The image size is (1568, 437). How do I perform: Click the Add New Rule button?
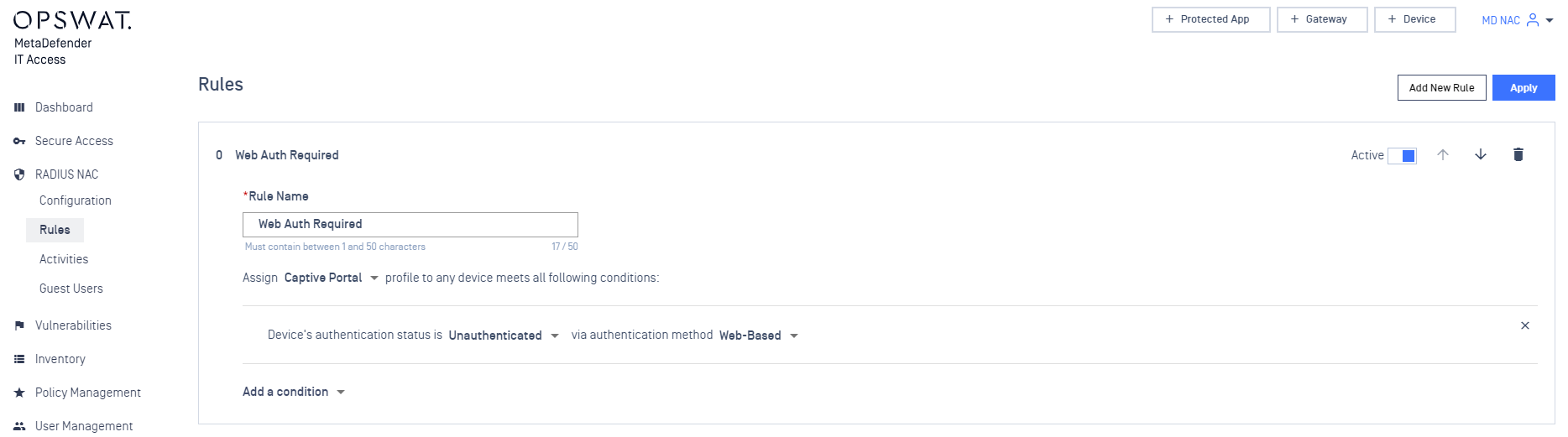click(x=1441, y=88)
